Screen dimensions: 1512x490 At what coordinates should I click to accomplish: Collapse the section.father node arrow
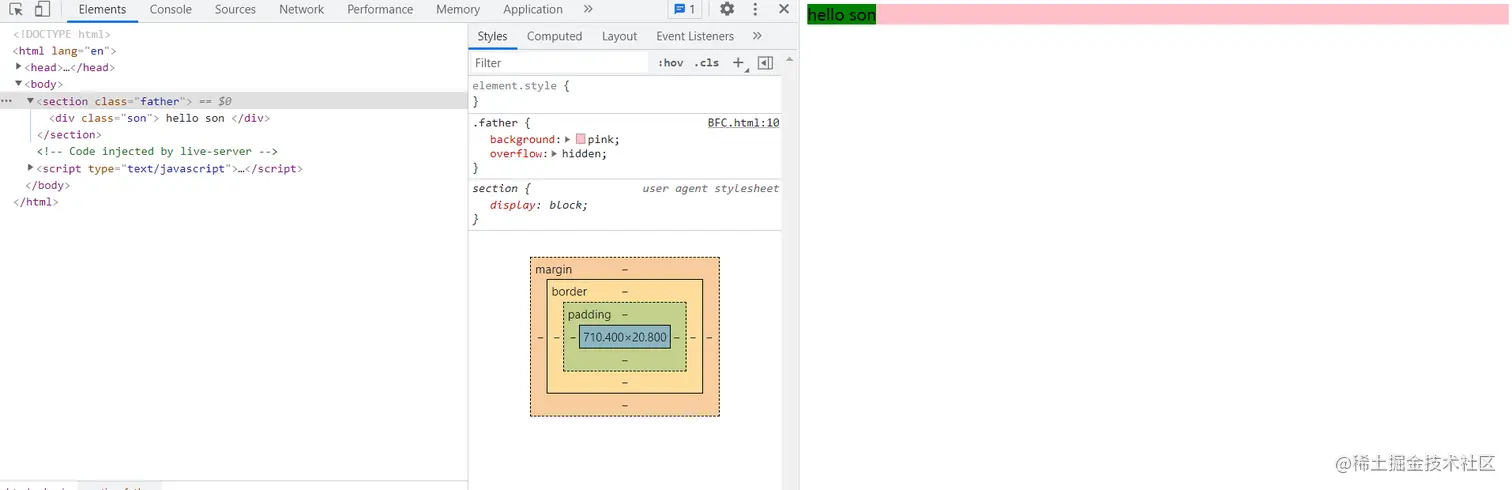point(31,101)
